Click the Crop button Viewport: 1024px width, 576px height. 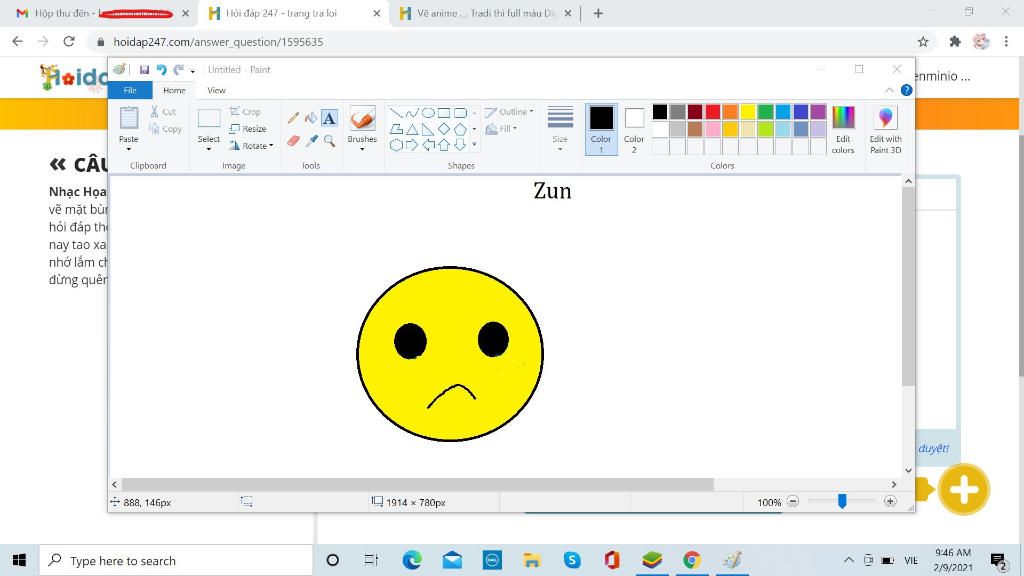pos(246,112)
